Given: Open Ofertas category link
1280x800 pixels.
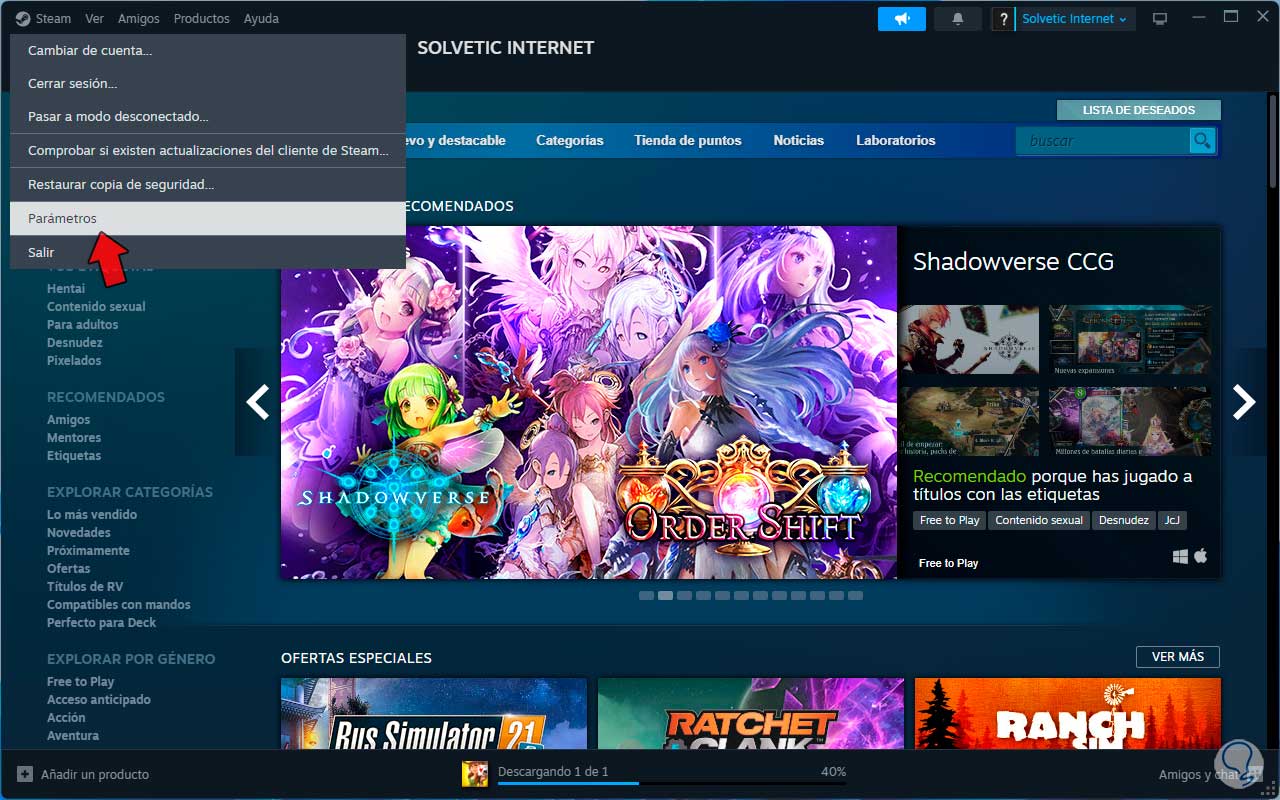Looking at the screenshot, I should click(69, 569).
